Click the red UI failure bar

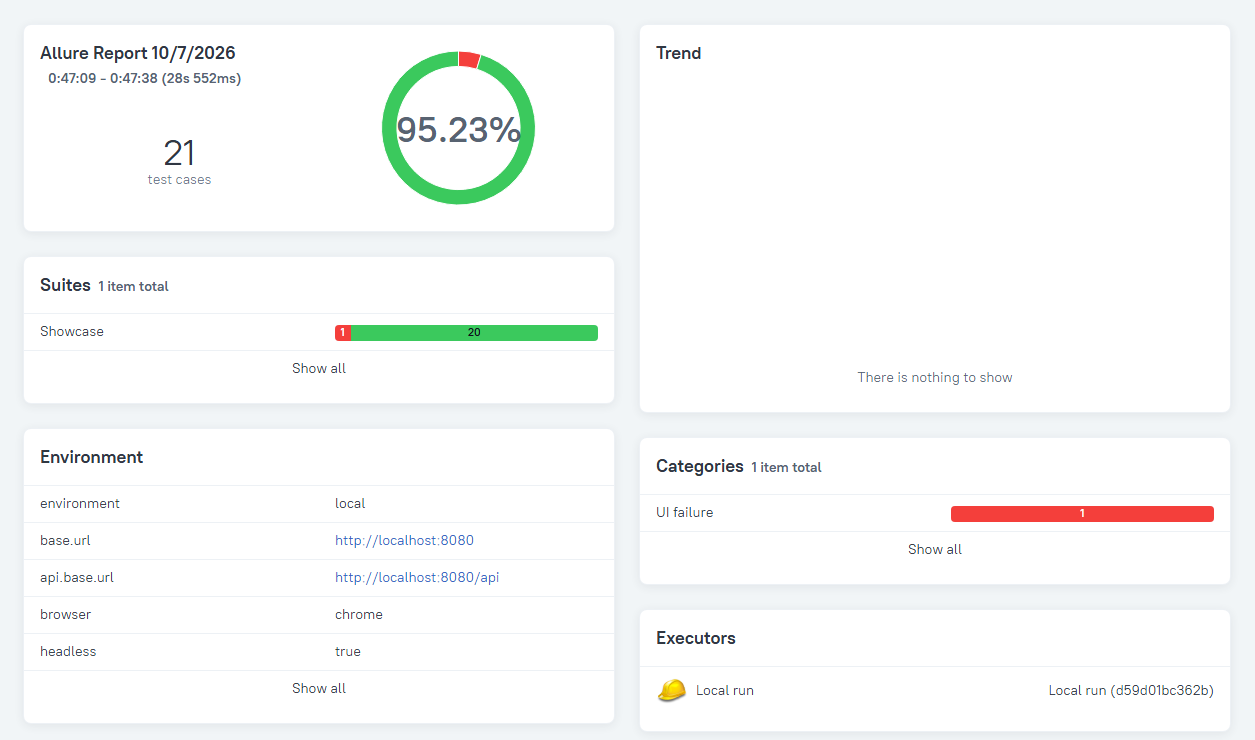pyautogui.click(x=1082, y=514)
